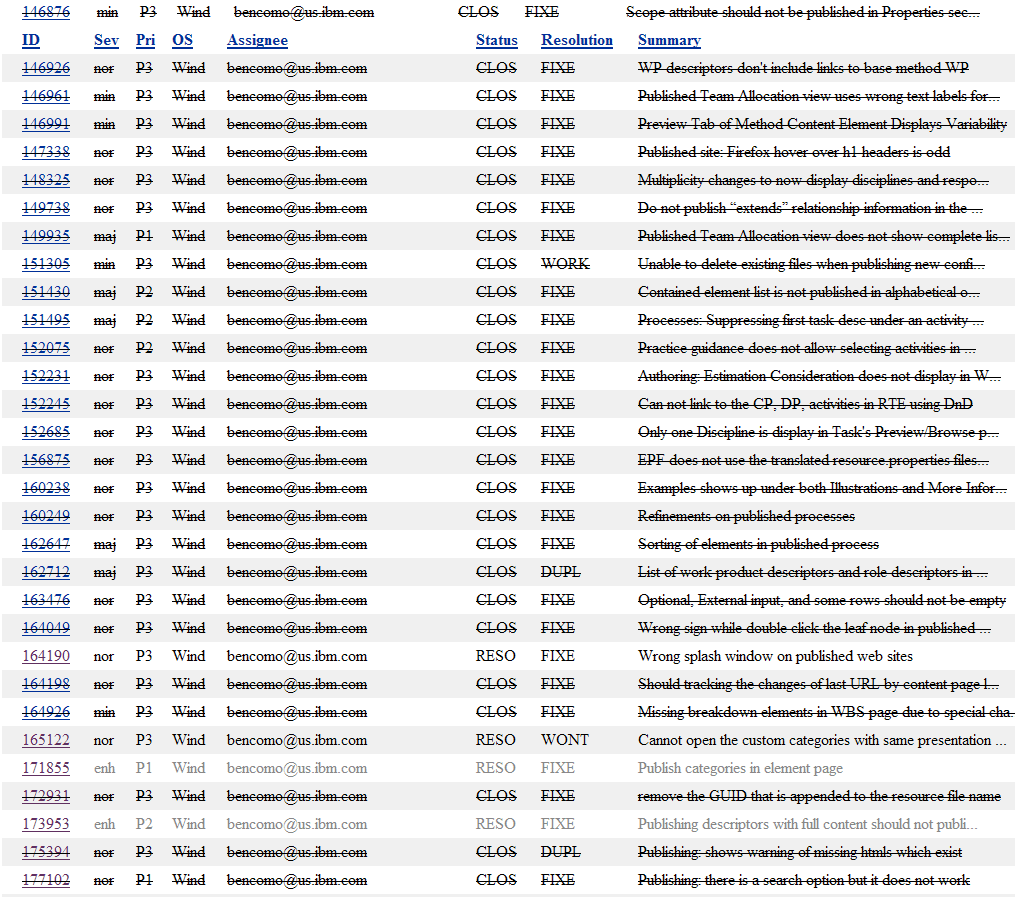Open bug 160249
The image size is (1015, 897).
coord(46,516)
